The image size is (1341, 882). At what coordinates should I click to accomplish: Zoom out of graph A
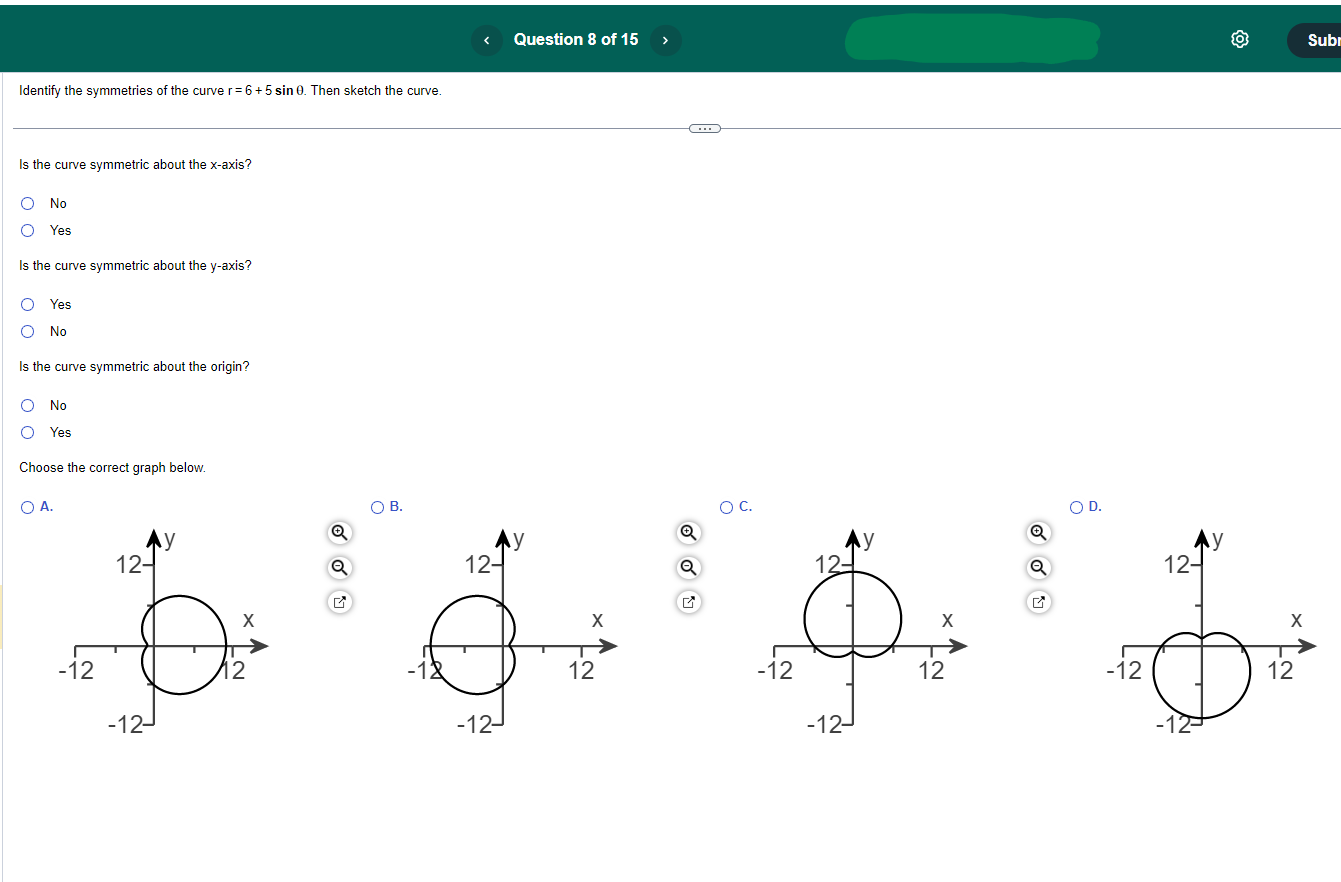338,568
